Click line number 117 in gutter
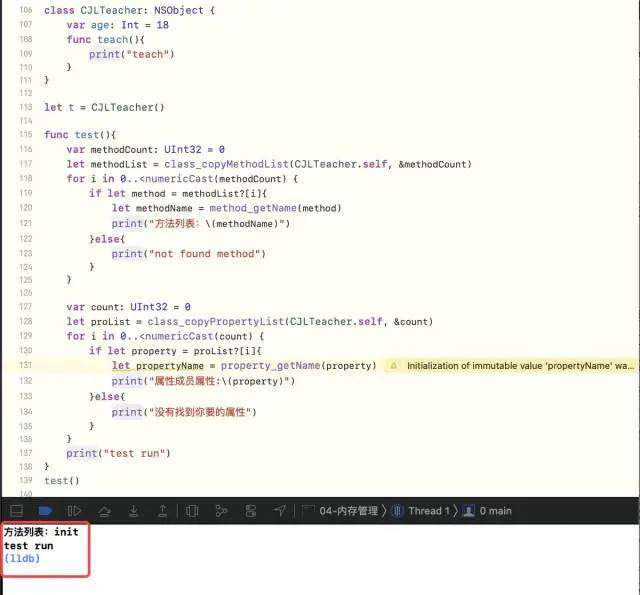Screen dimensions: 640x595 pyautogui.click(x=26, y=164)
